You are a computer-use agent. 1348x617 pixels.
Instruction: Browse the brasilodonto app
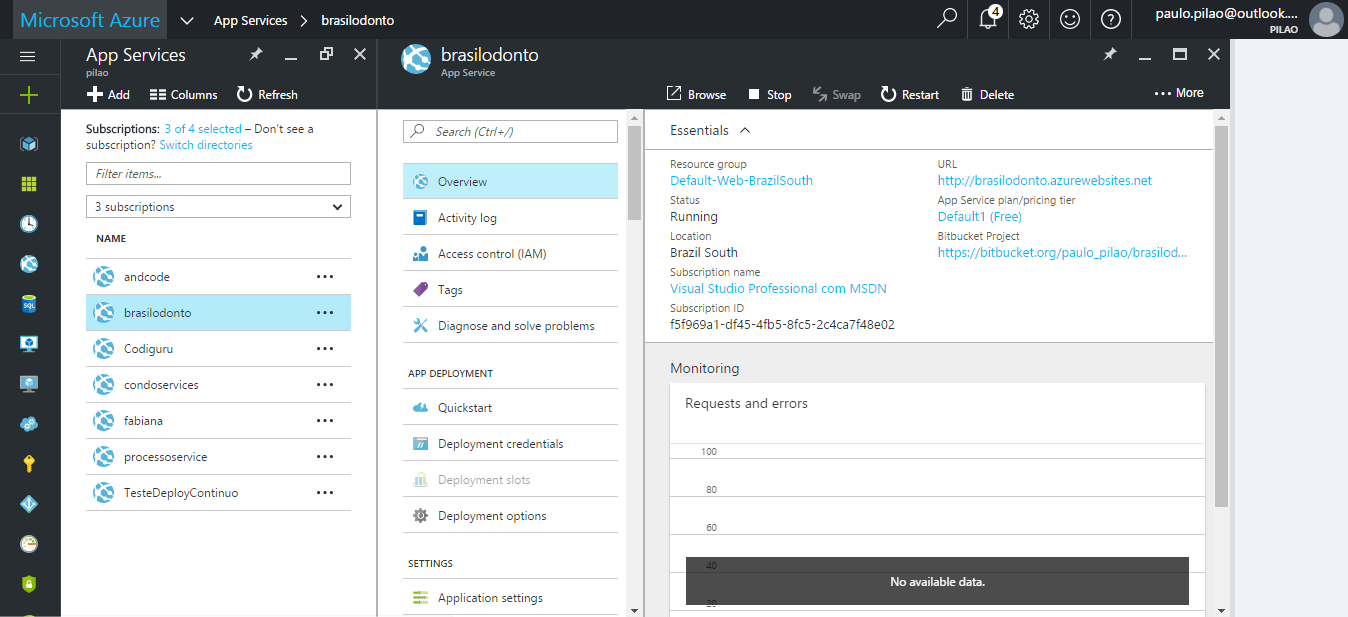pos(696,94)
